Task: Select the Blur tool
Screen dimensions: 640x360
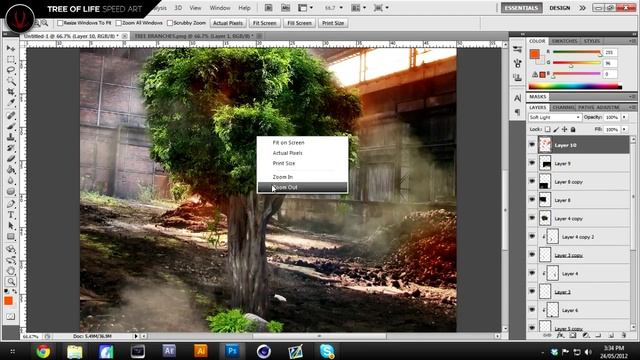Action: 11,181
